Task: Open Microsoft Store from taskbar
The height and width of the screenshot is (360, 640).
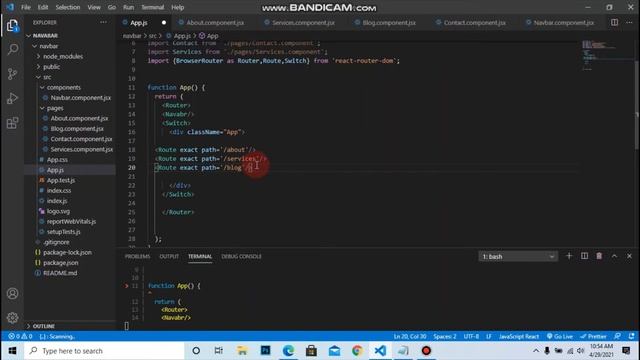Action: [311, 351]
